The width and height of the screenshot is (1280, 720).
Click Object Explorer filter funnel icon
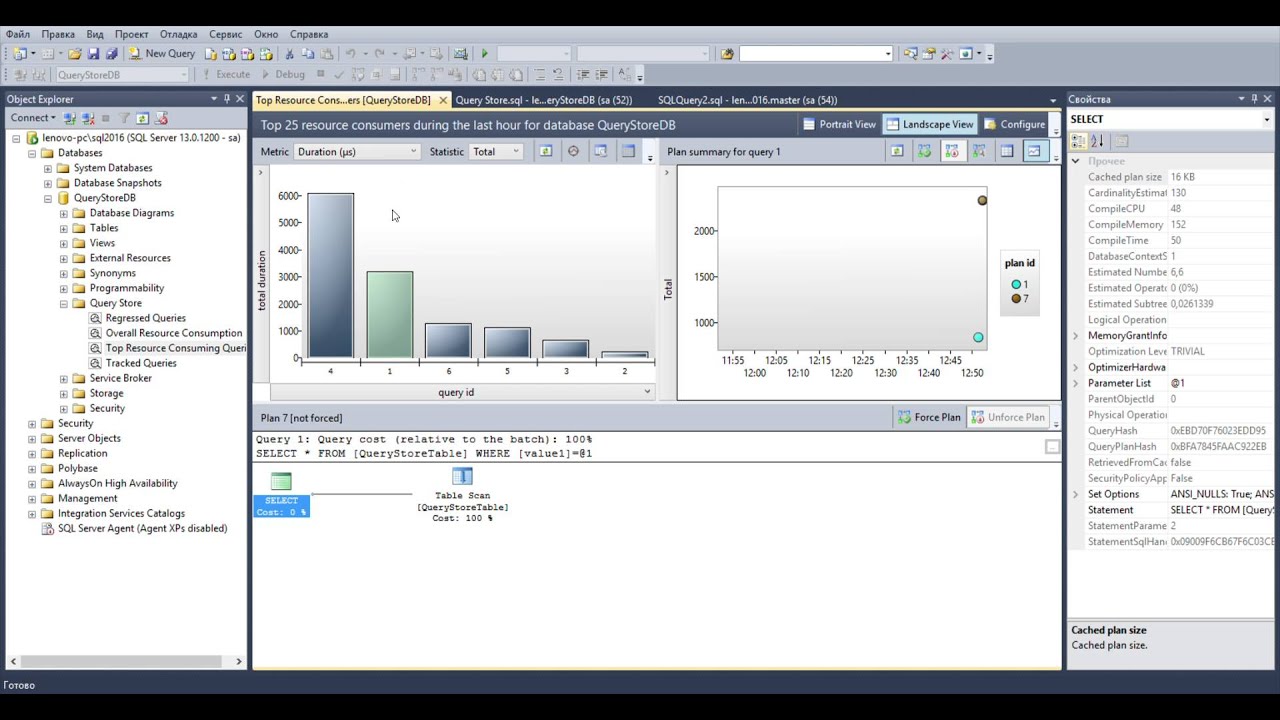(x=125, y=118)
